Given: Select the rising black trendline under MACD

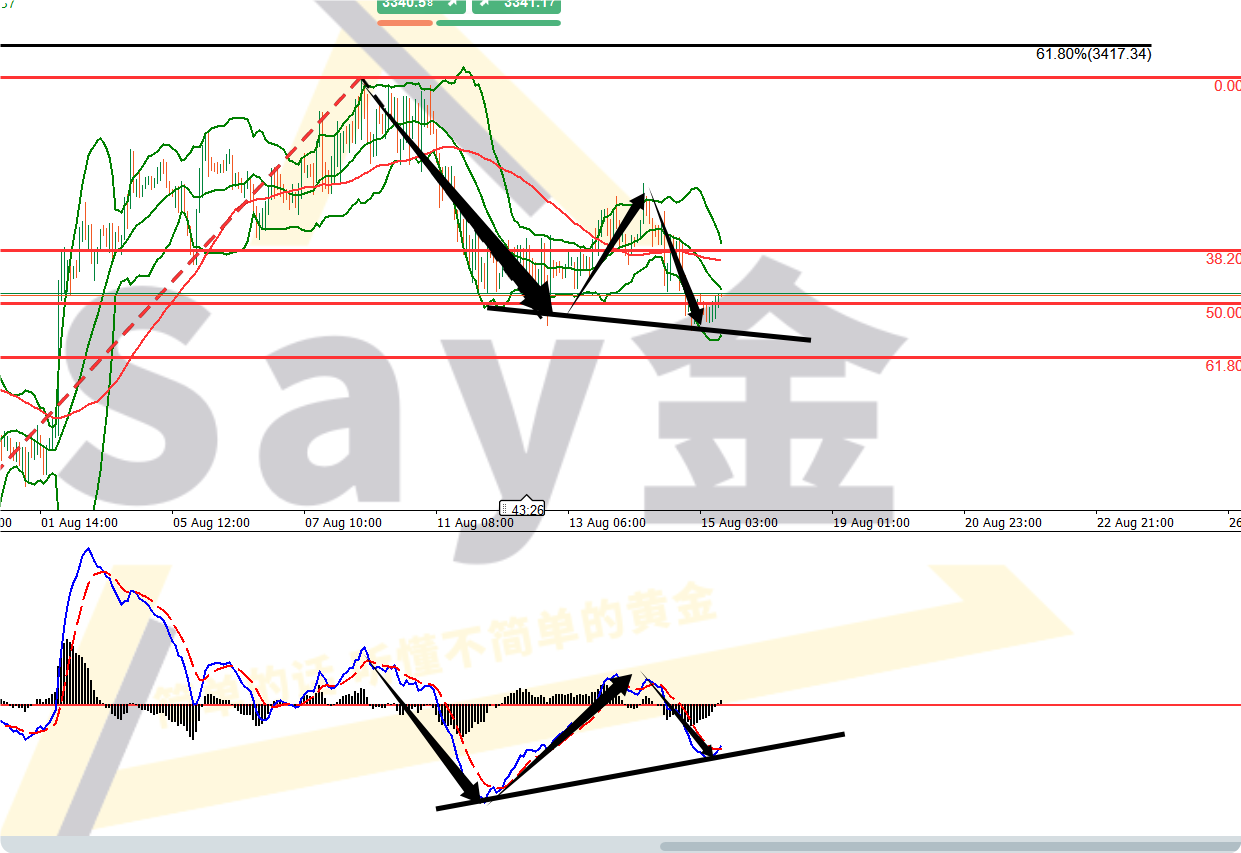Looking at the screenshot, I should (x=640, y=771).
